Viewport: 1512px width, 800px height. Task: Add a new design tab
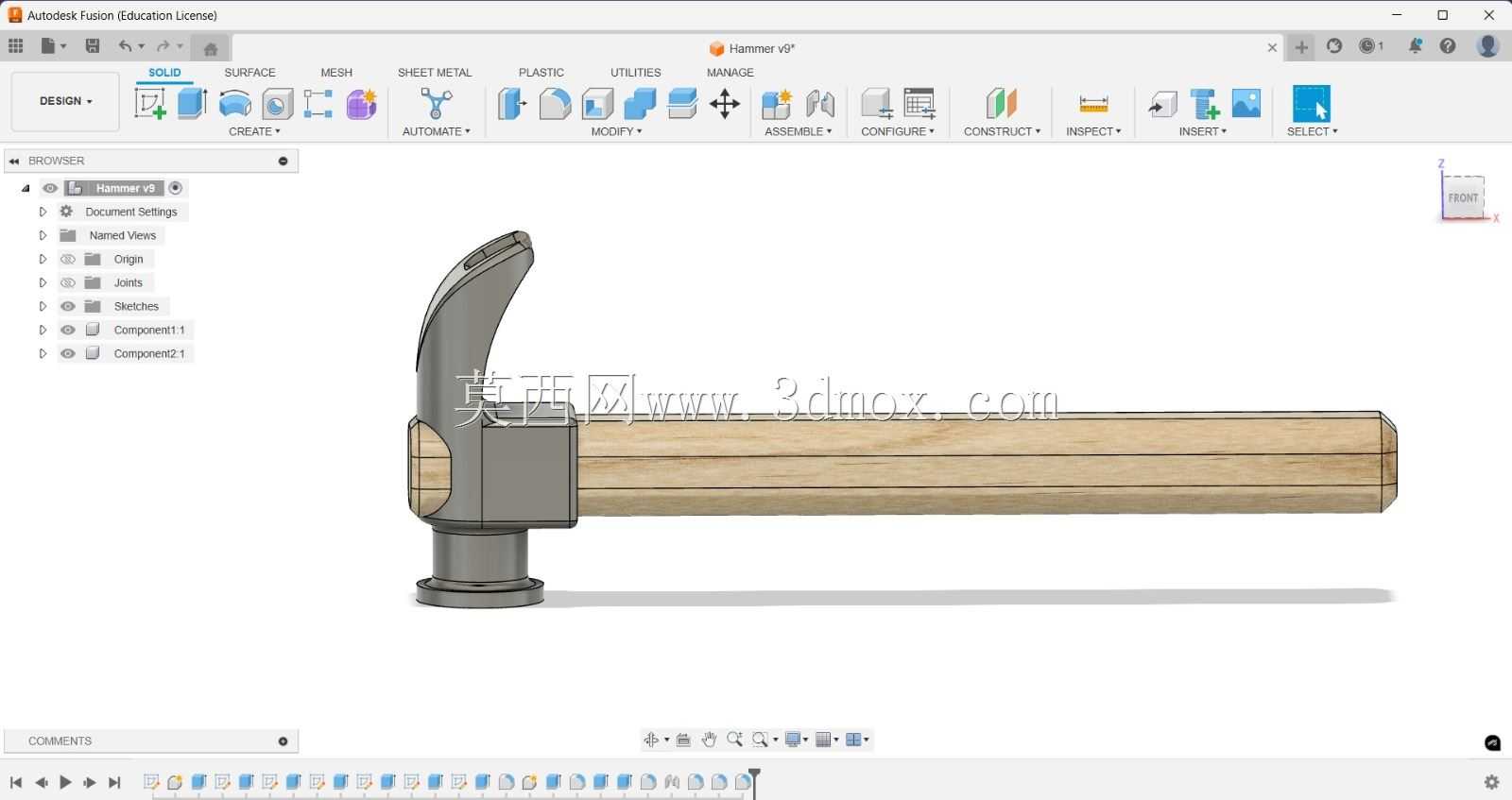click(x=1301, y=47)
